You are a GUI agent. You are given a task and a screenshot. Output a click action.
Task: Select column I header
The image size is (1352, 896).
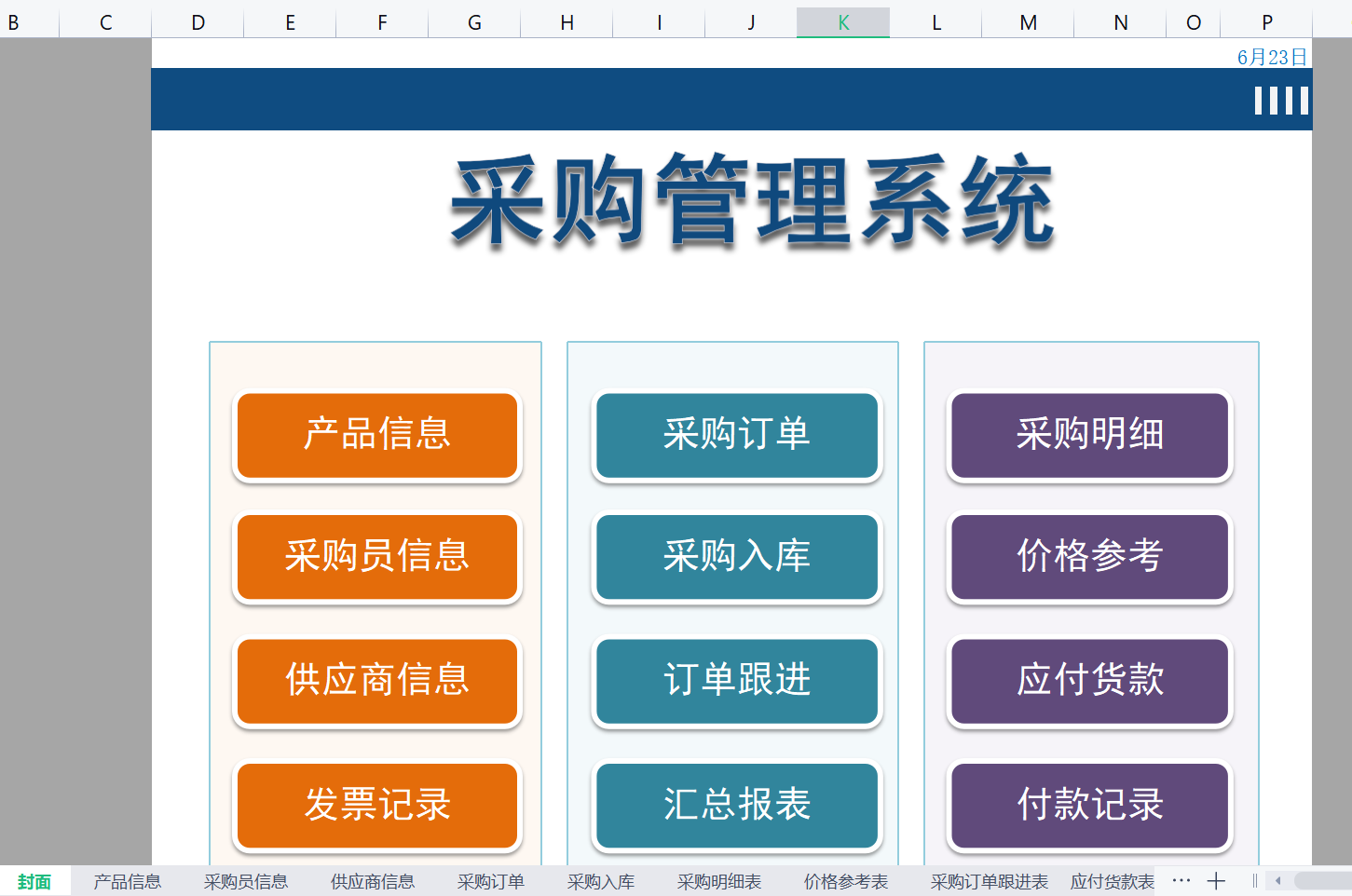click(x=659, y=22)
